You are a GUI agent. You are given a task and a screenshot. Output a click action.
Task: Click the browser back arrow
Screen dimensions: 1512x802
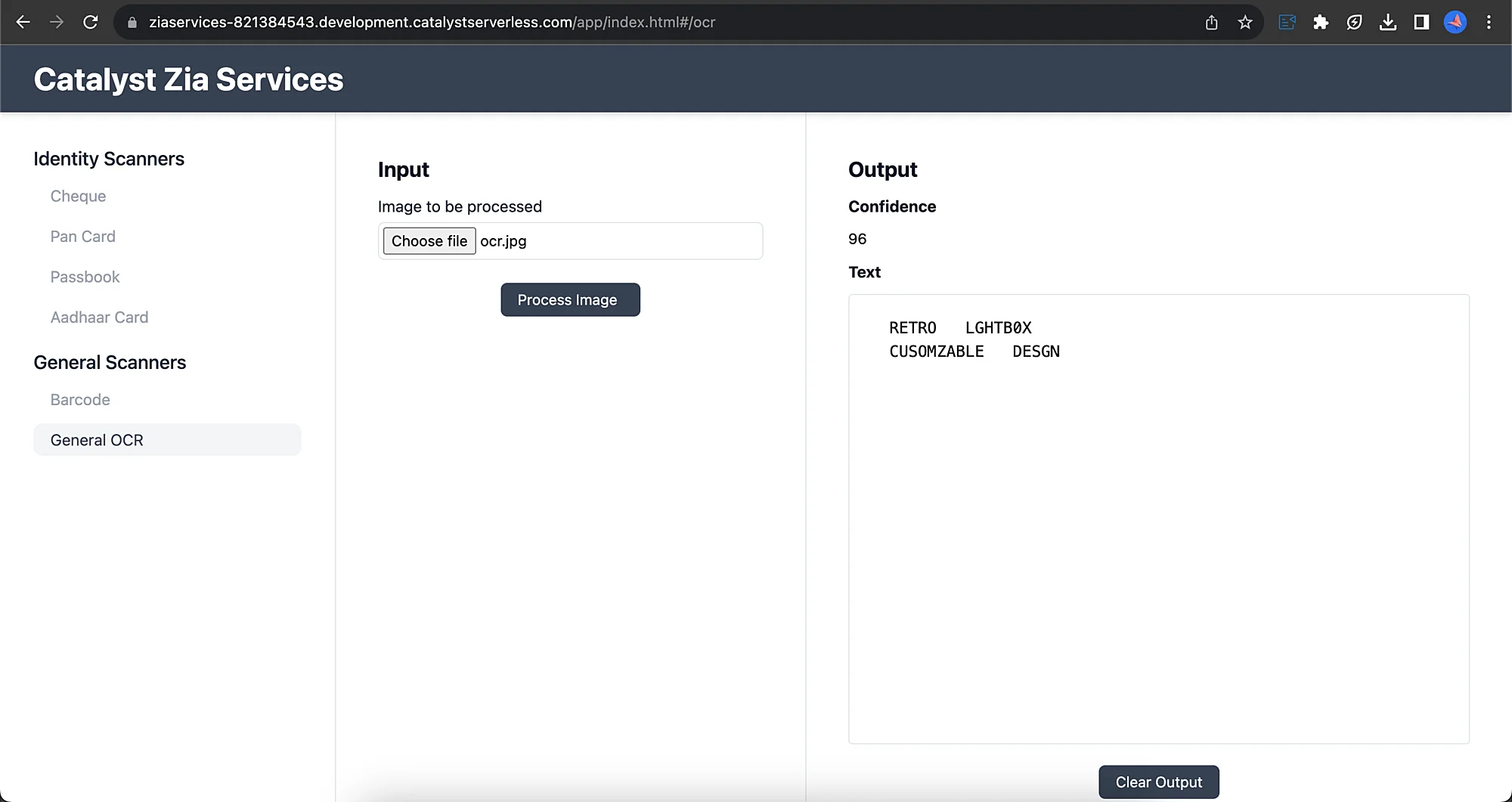tap(23, 22)
